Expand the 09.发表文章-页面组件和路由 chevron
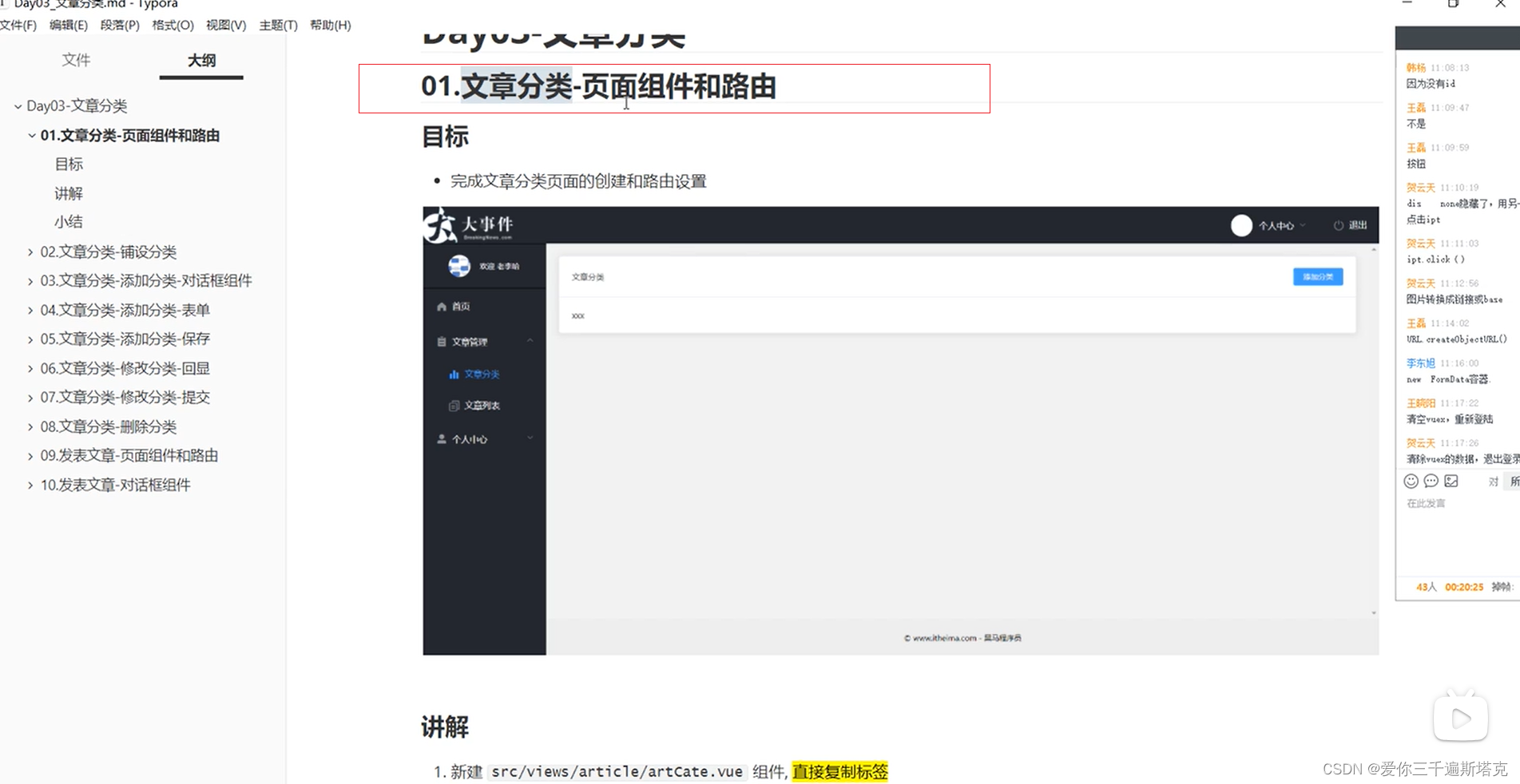 pos(30,456)
